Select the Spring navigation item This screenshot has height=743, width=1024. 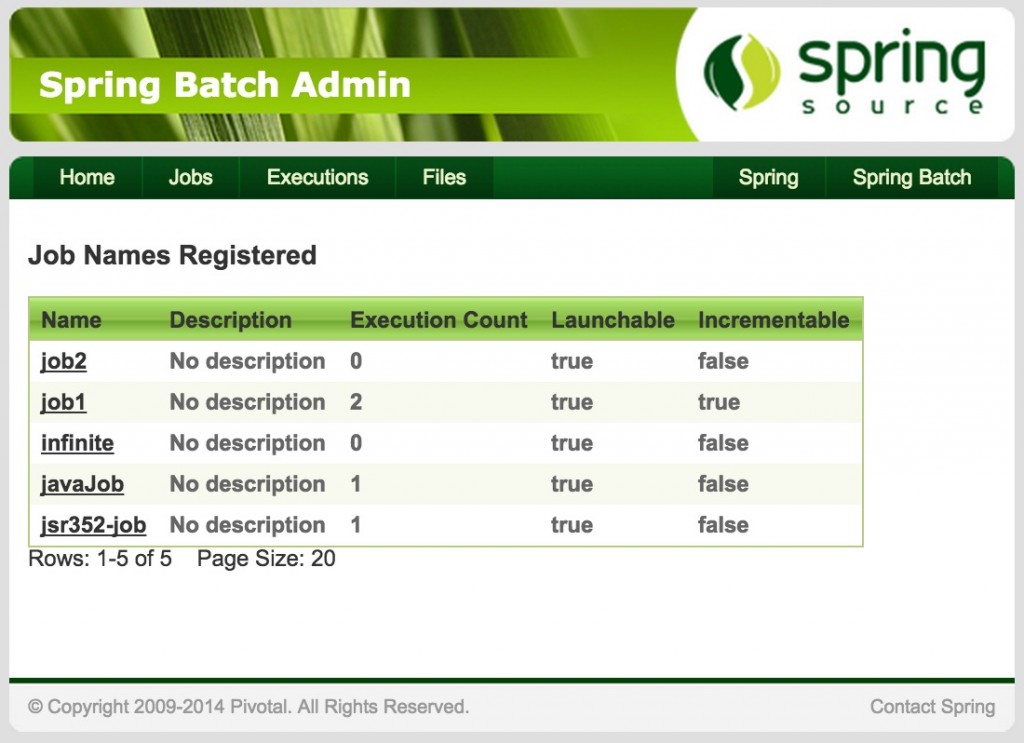(x=769, y=177)
